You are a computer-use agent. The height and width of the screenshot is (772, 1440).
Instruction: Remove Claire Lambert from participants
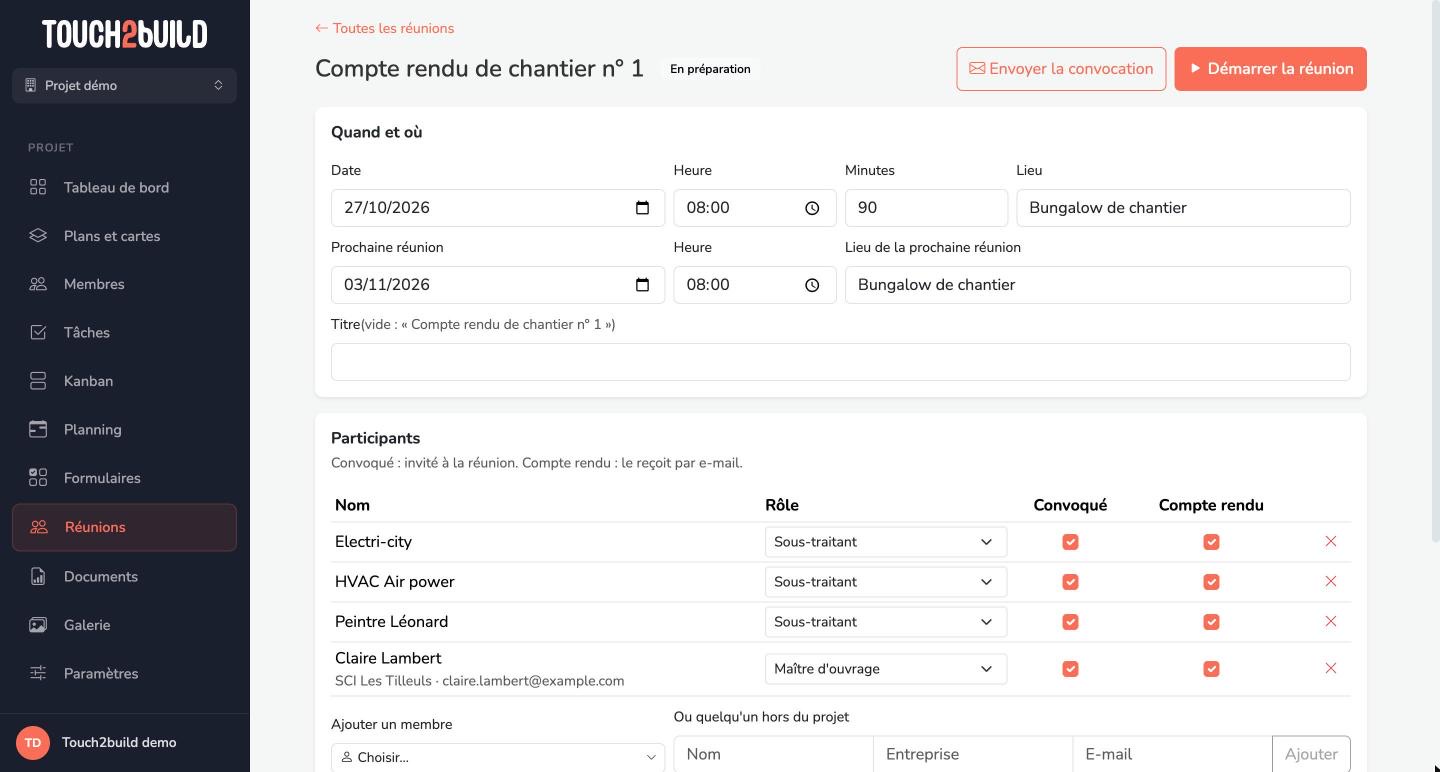tap(1330, 668)
